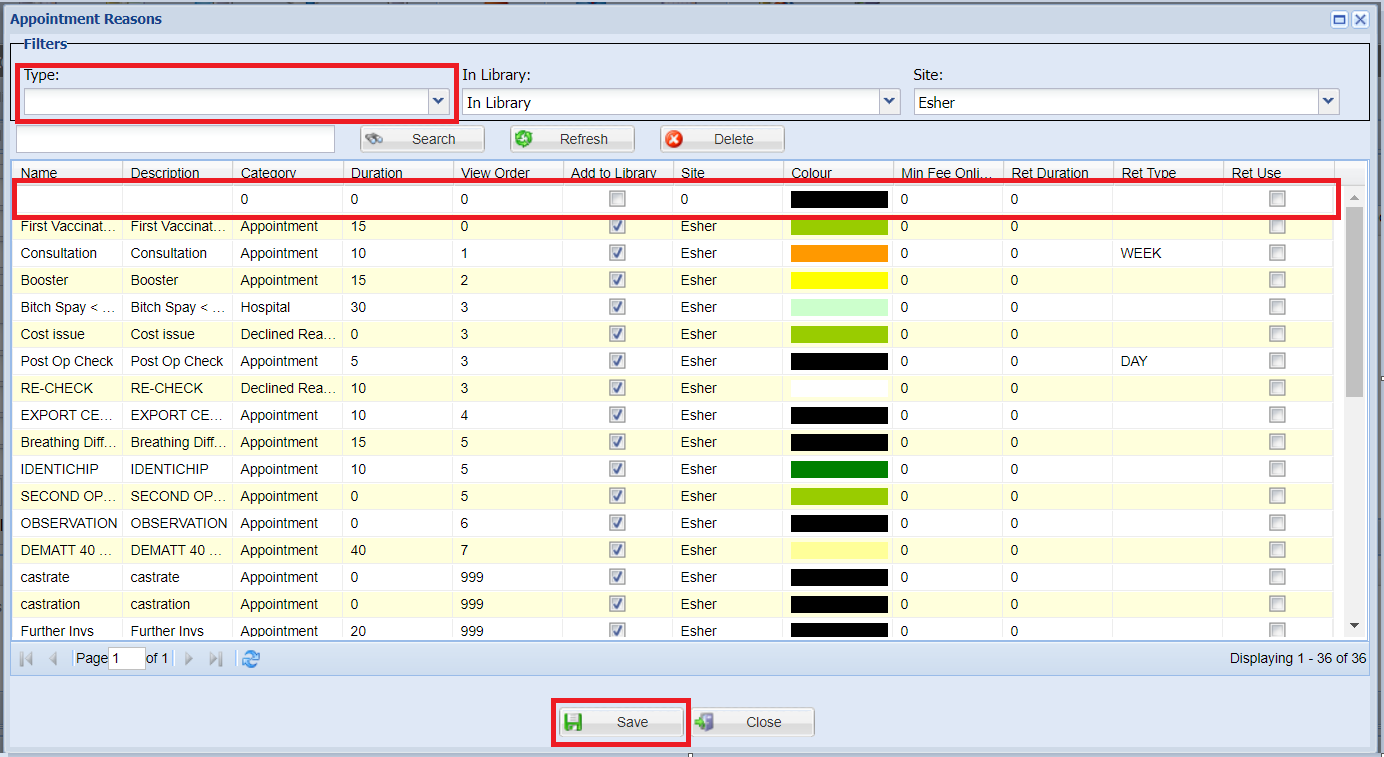Save the appointment reasons
Screen dimensions: 1384x757
click(x=621, y=722)
